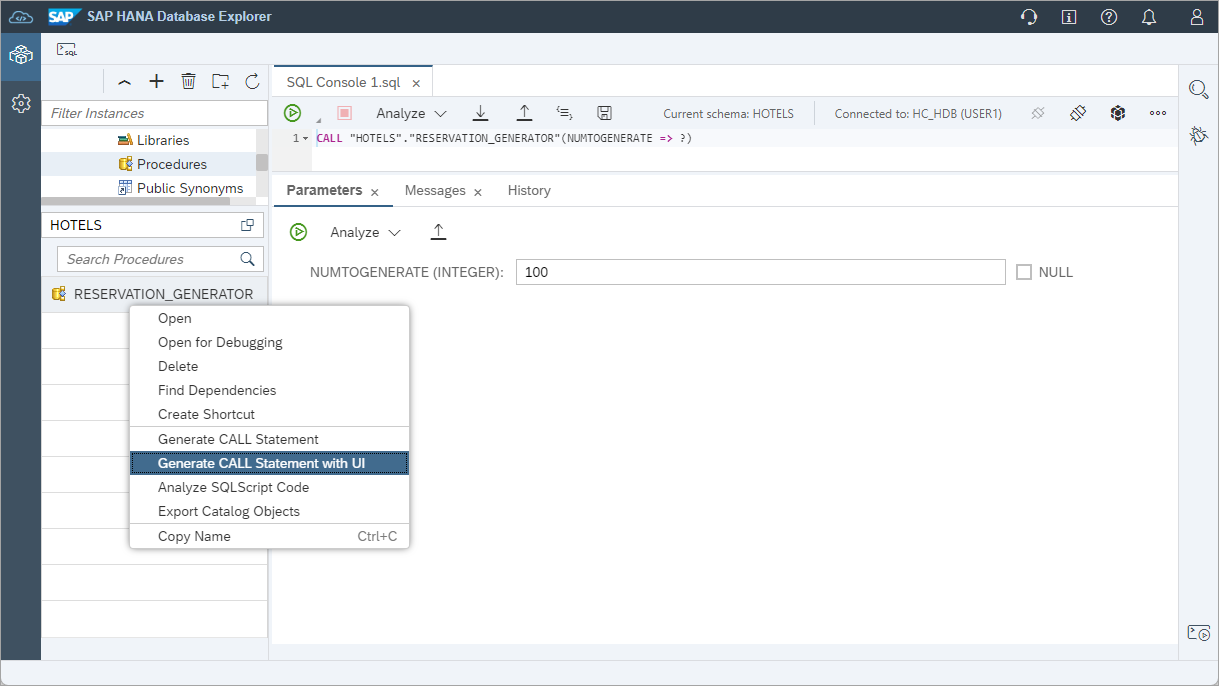Expand the run button options arrow
The height and width of the screenshot is (686, 1219).
point(318,119)
